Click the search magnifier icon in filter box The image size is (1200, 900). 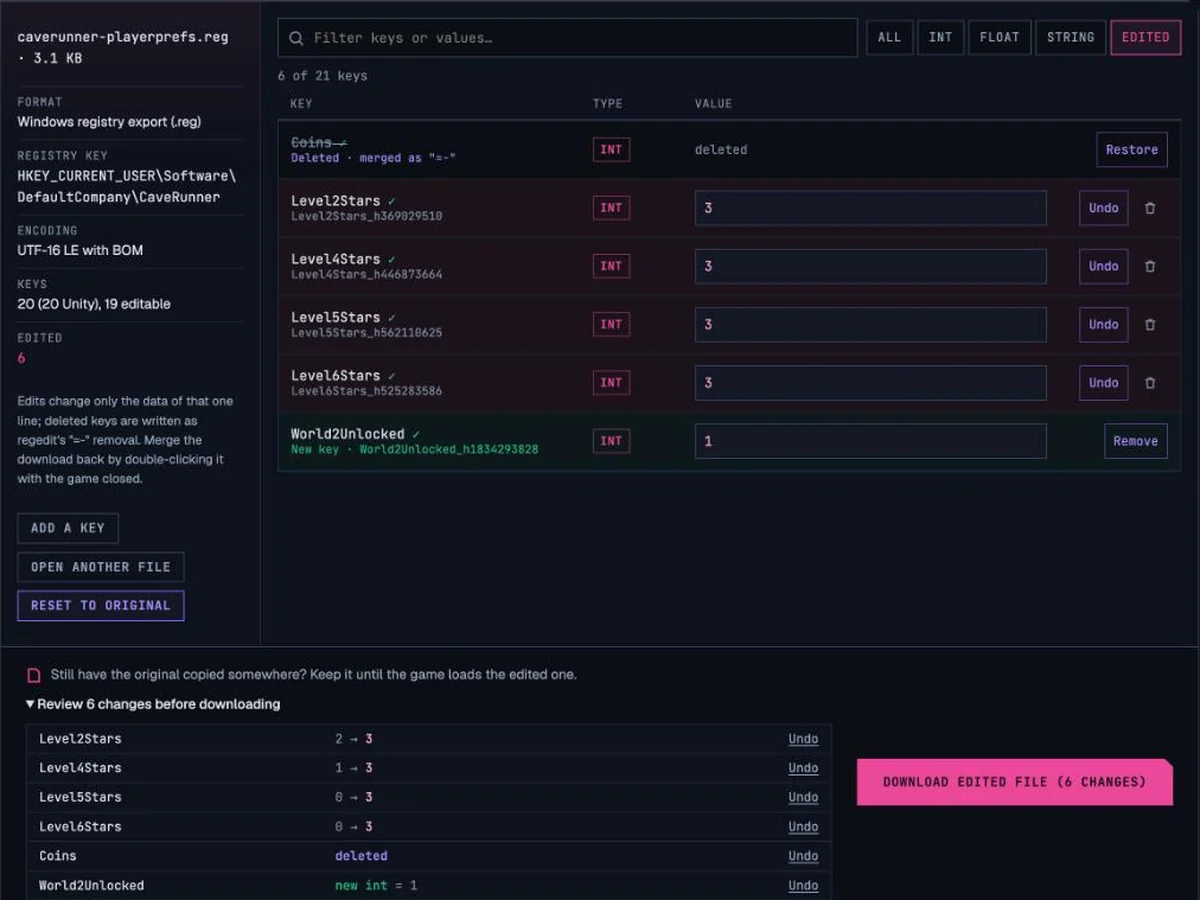[x=296, y=38]
